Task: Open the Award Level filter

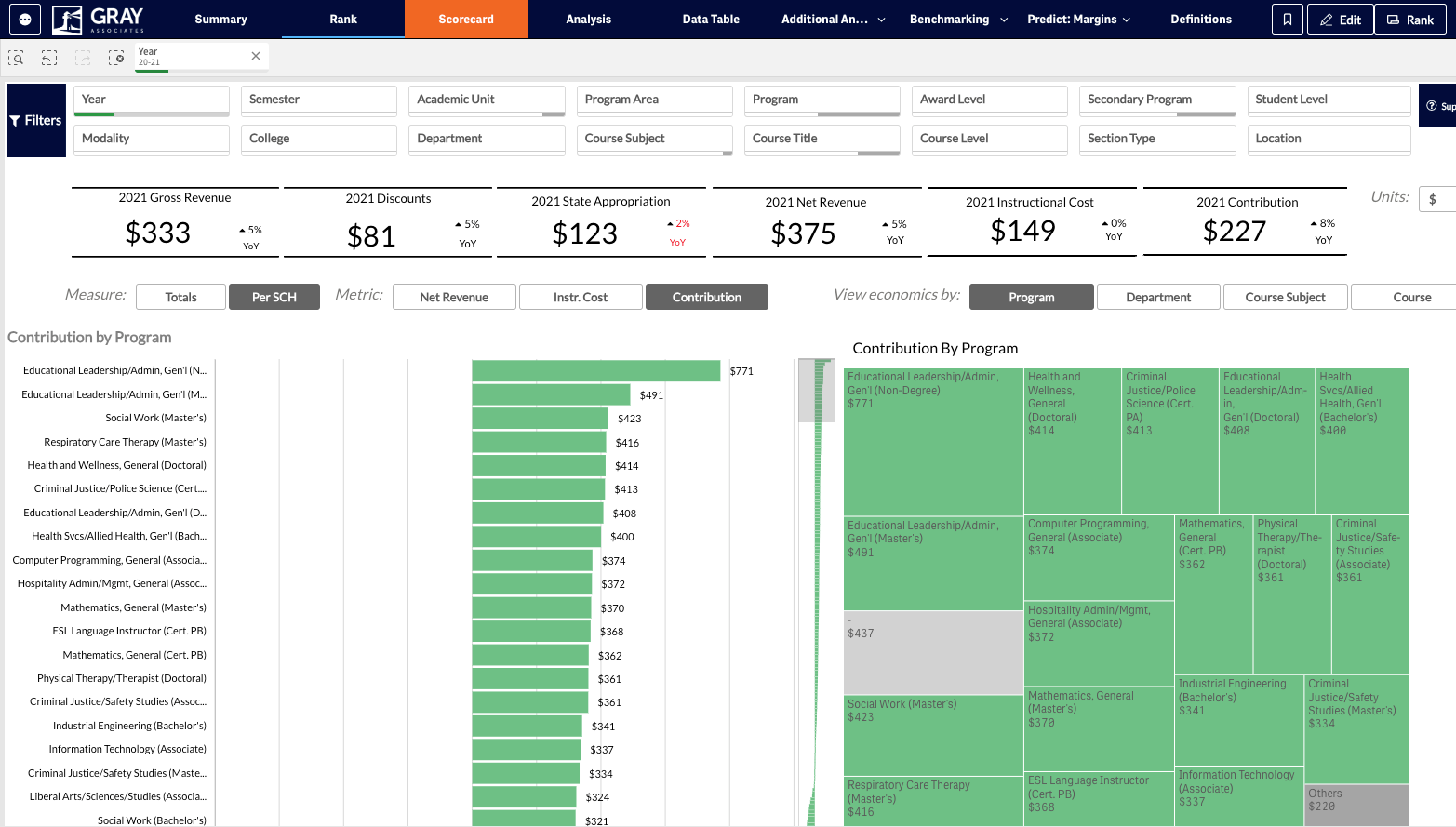Action: [990, 100]
